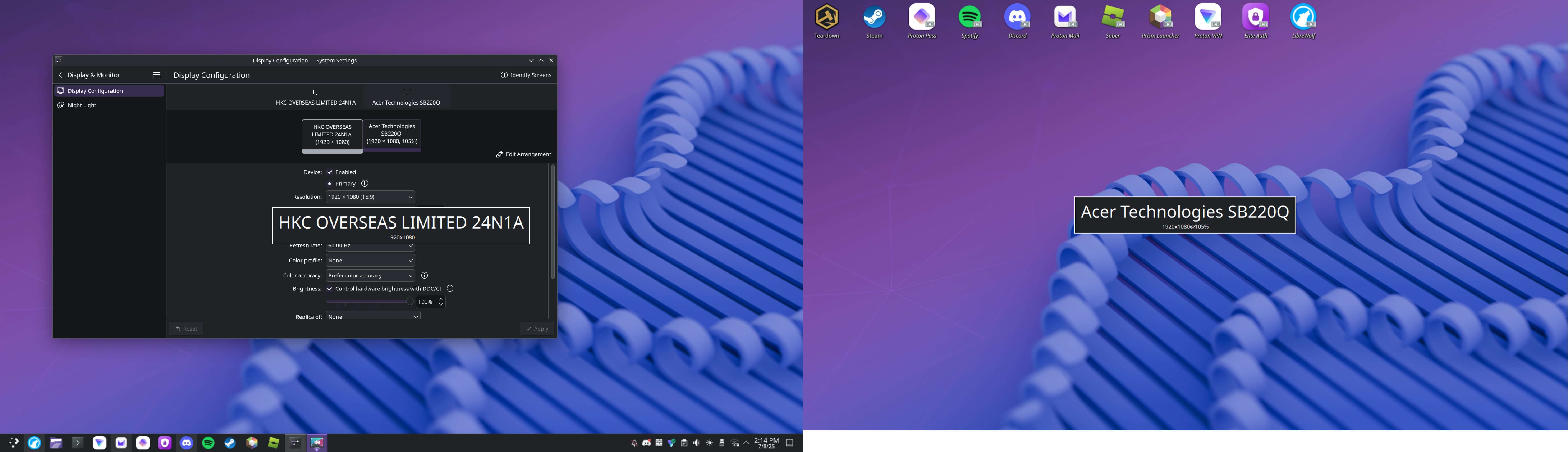Launch Spotify from the taskbar
This screenshot has width=1568, height=452.
(x=208, y=443)
